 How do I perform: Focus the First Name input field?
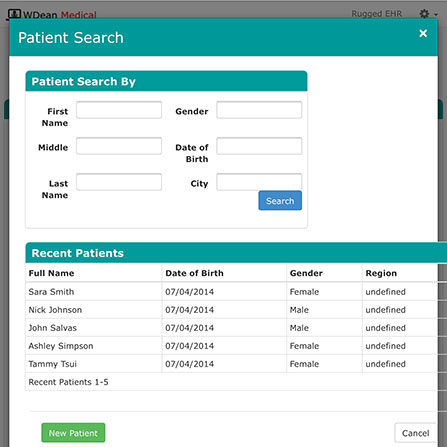pyautogui.click(x=119, y=110)
